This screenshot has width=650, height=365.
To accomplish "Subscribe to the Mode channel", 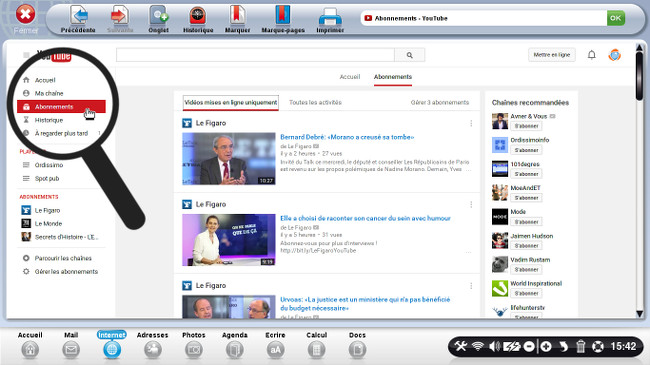I will (526, 222).
